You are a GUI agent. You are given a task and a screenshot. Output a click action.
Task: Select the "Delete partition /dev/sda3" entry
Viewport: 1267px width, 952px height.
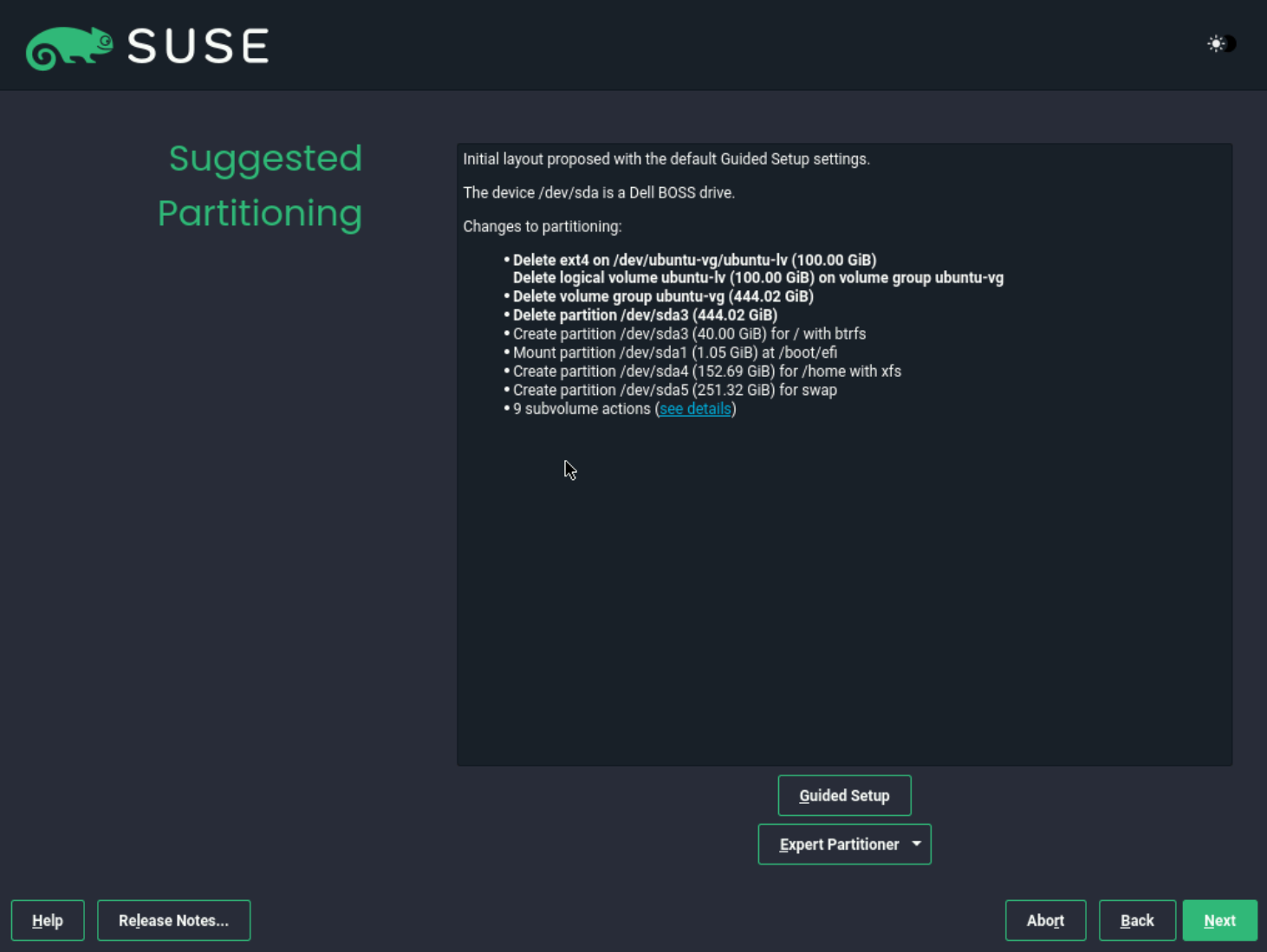point(644,314)
